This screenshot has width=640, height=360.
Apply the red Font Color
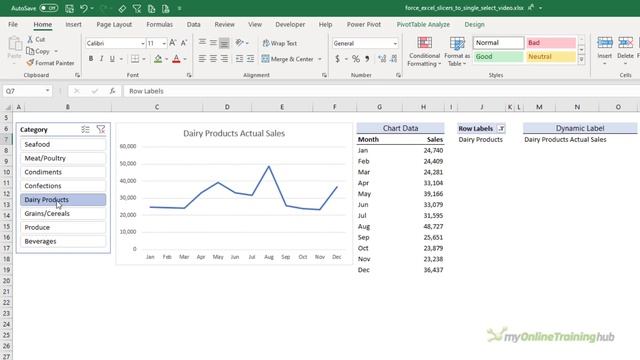pyautogui.click(x=176, y=59)
